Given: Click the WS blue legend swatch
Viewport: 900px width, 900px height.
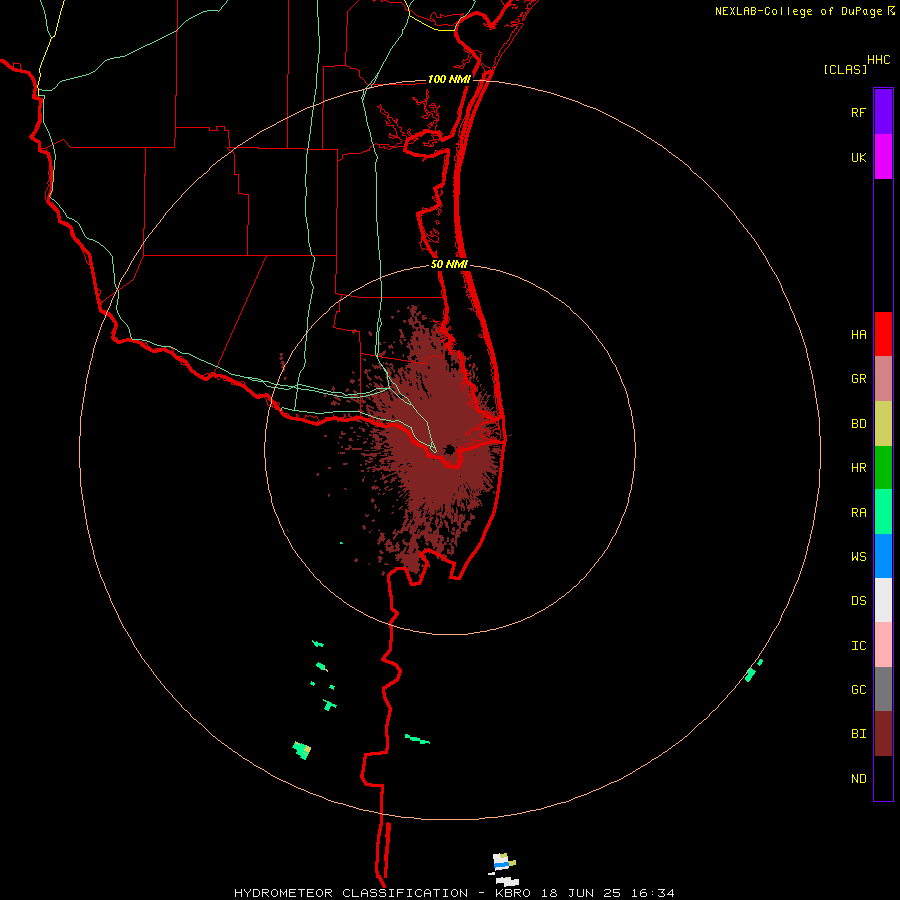Looking at the screenshot, I should [x=883, y=556].
